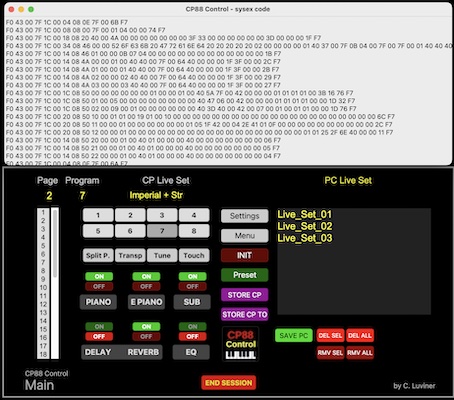This screenshot has width=454, height=400.
Task: Select page 12 in the page list
Action: tap(43, 304)
